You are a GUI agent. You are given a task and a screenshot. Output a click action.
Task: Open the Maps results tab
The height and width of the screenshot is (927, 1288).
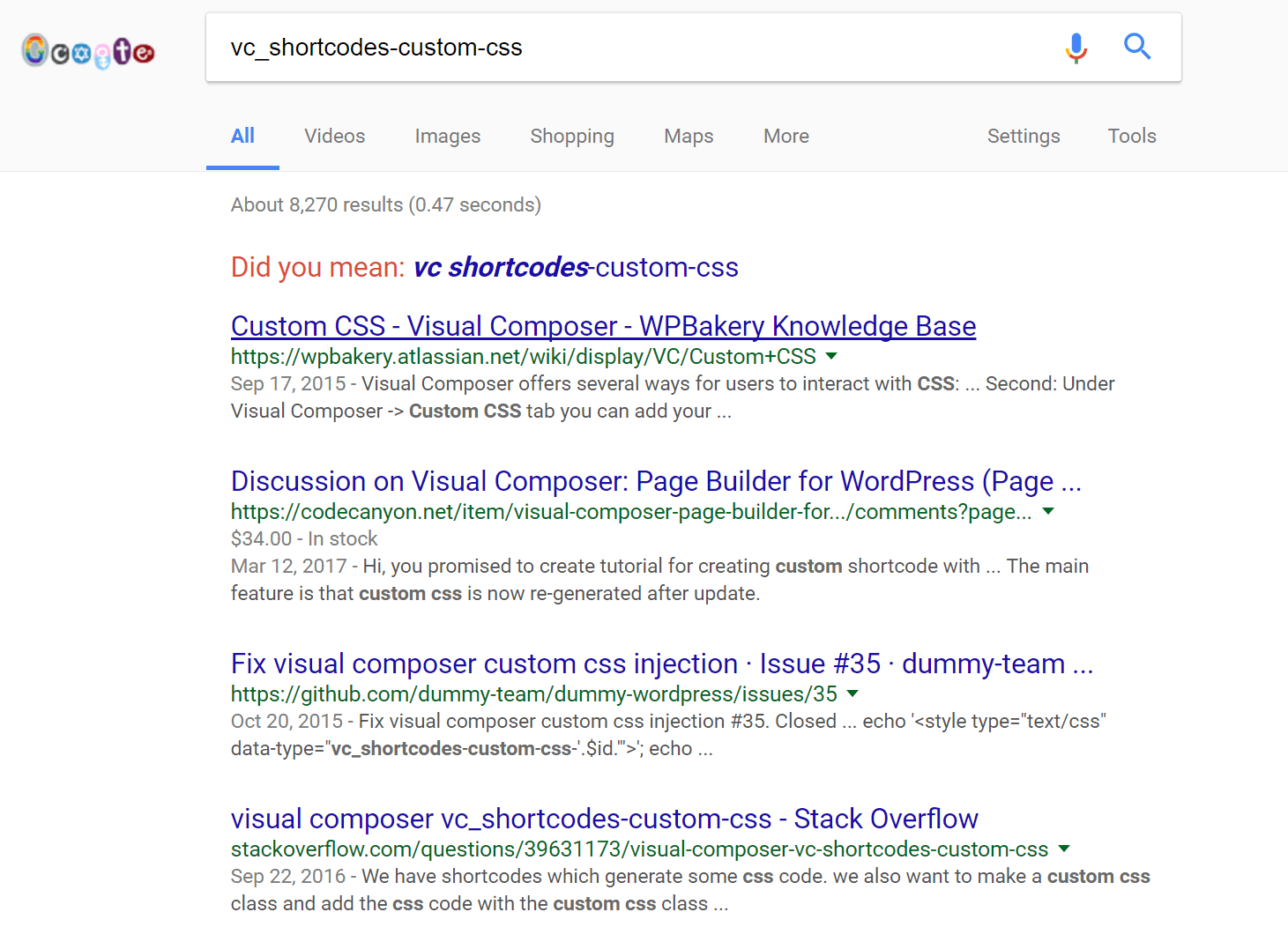click(689, 137)
